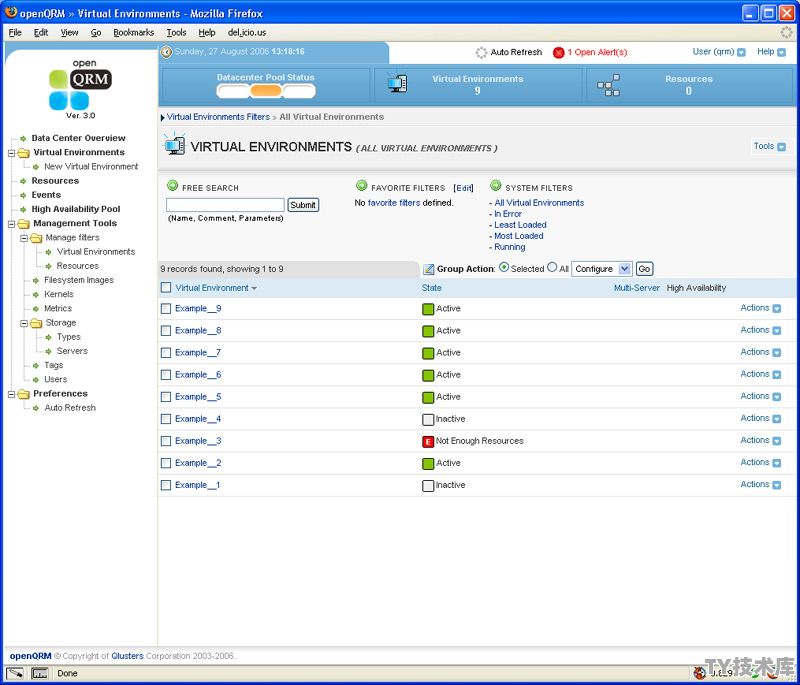Tick the select-all Virtual Environment header checkbox
Viewport: 800px width, 685px height.
[166, 288]
